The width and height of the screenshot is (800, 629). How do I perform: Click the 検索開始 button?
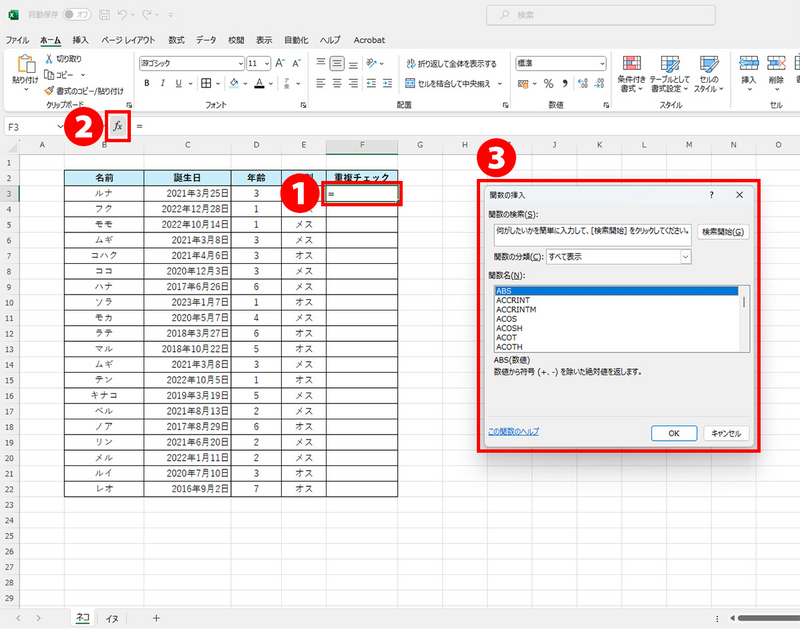point(722,232)
